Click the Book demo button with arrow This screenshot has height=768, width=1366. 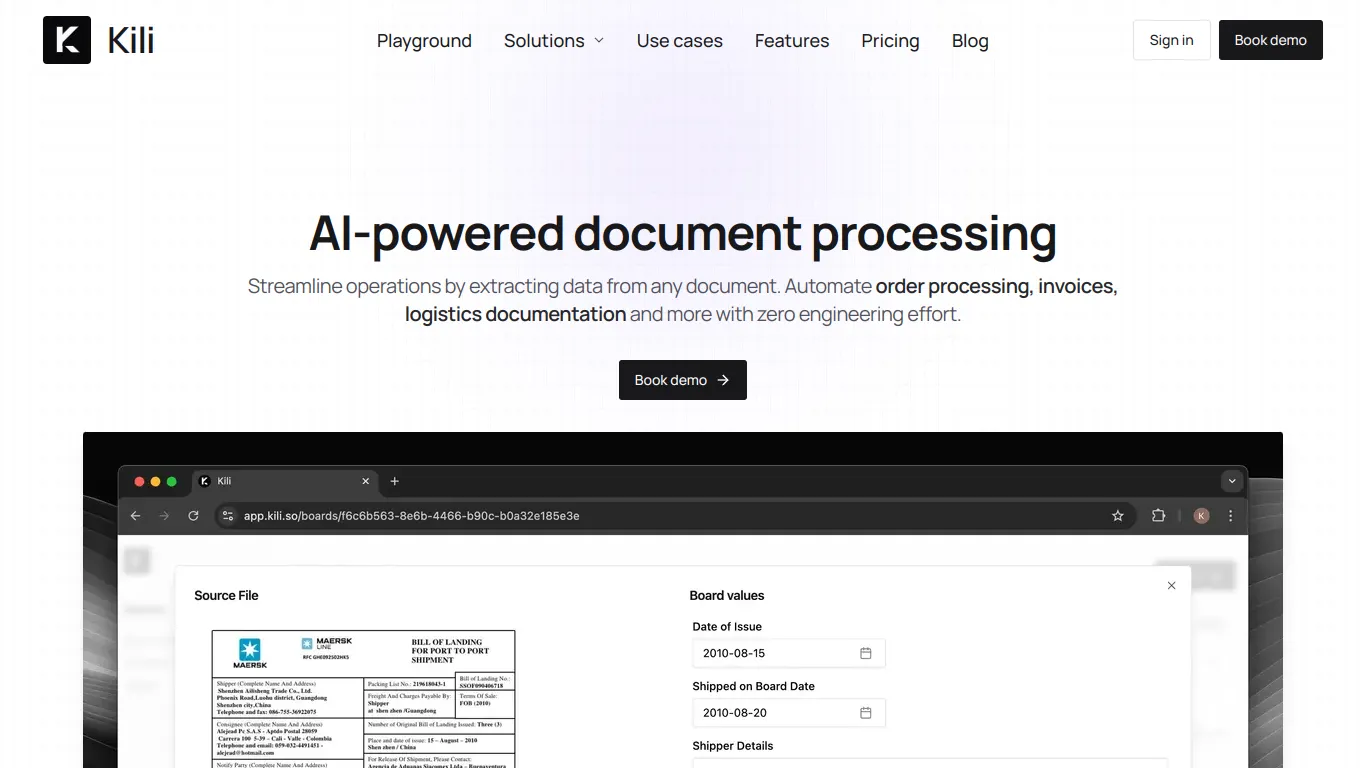click(683, 380)
